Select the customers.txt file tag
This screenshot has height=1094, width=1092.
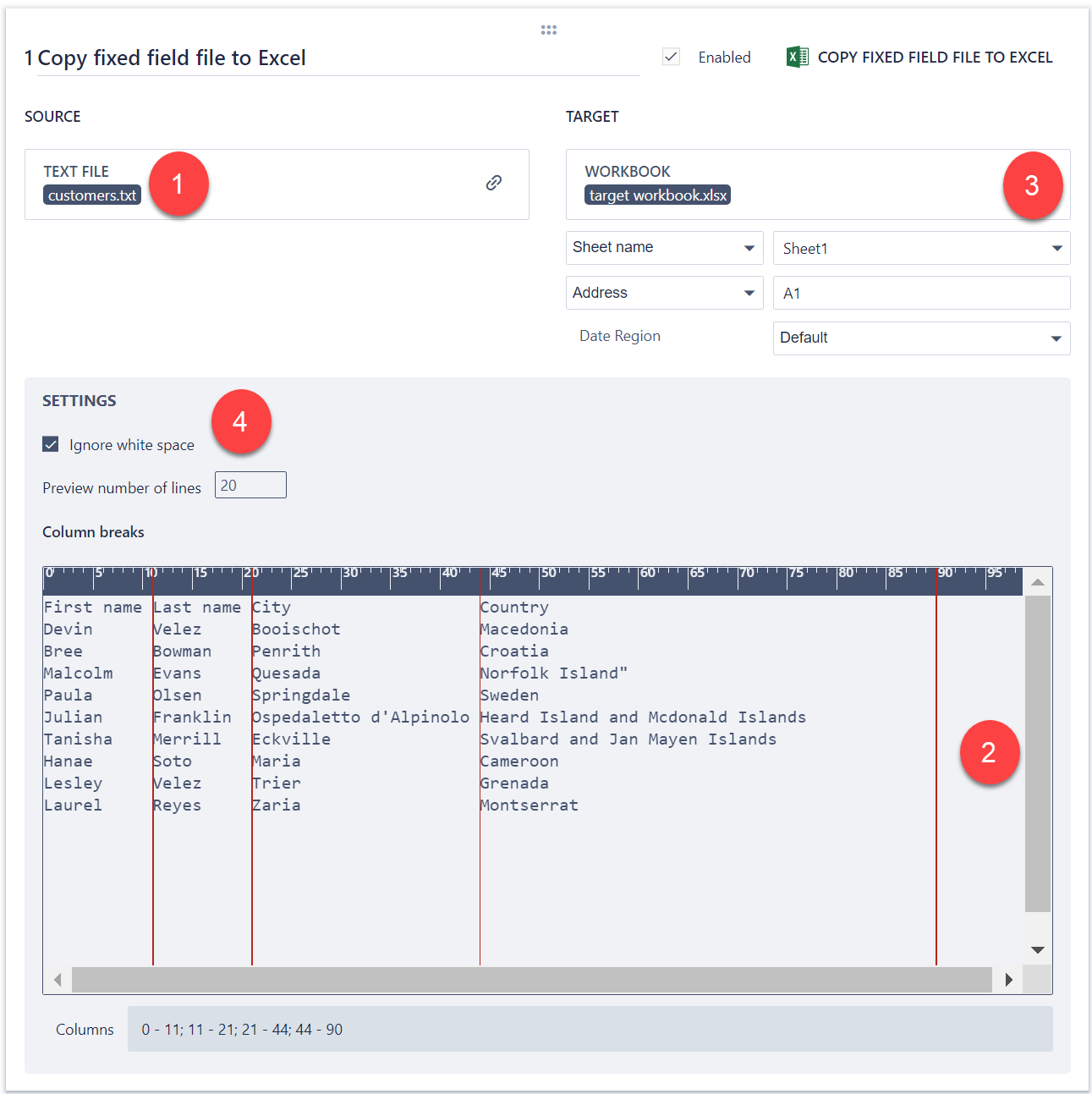(92, 195)
